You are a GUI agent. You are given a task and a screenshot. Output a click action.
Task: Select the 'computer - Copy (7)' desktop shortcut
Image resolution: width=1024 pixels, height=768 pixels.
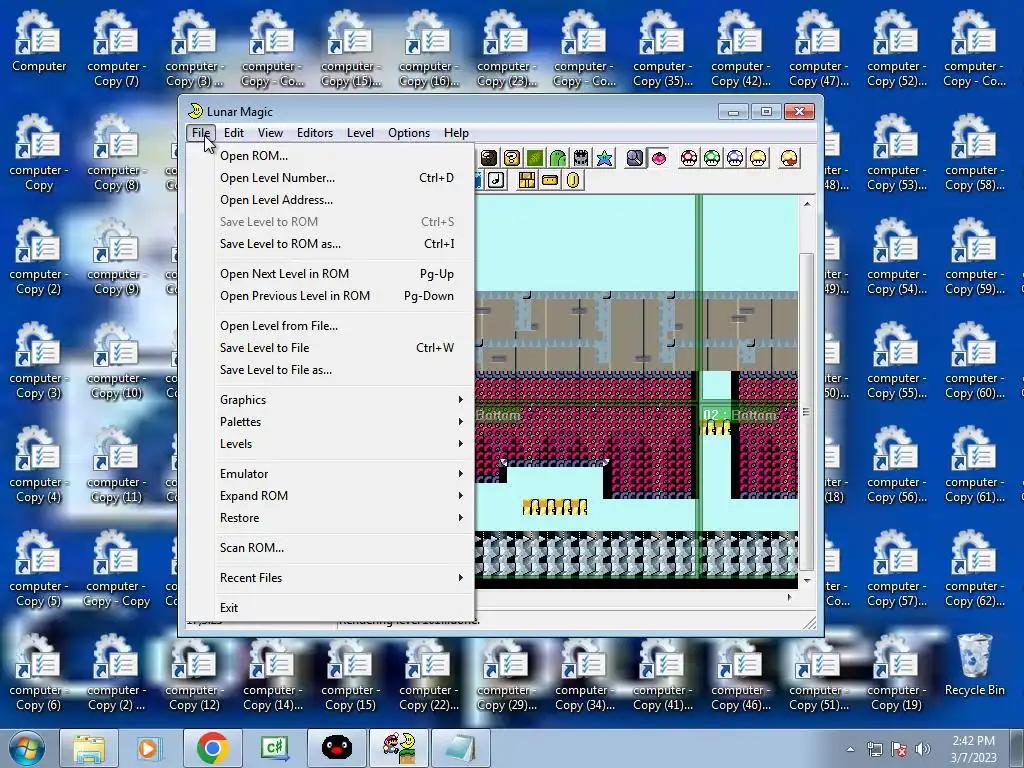(117, 49)
